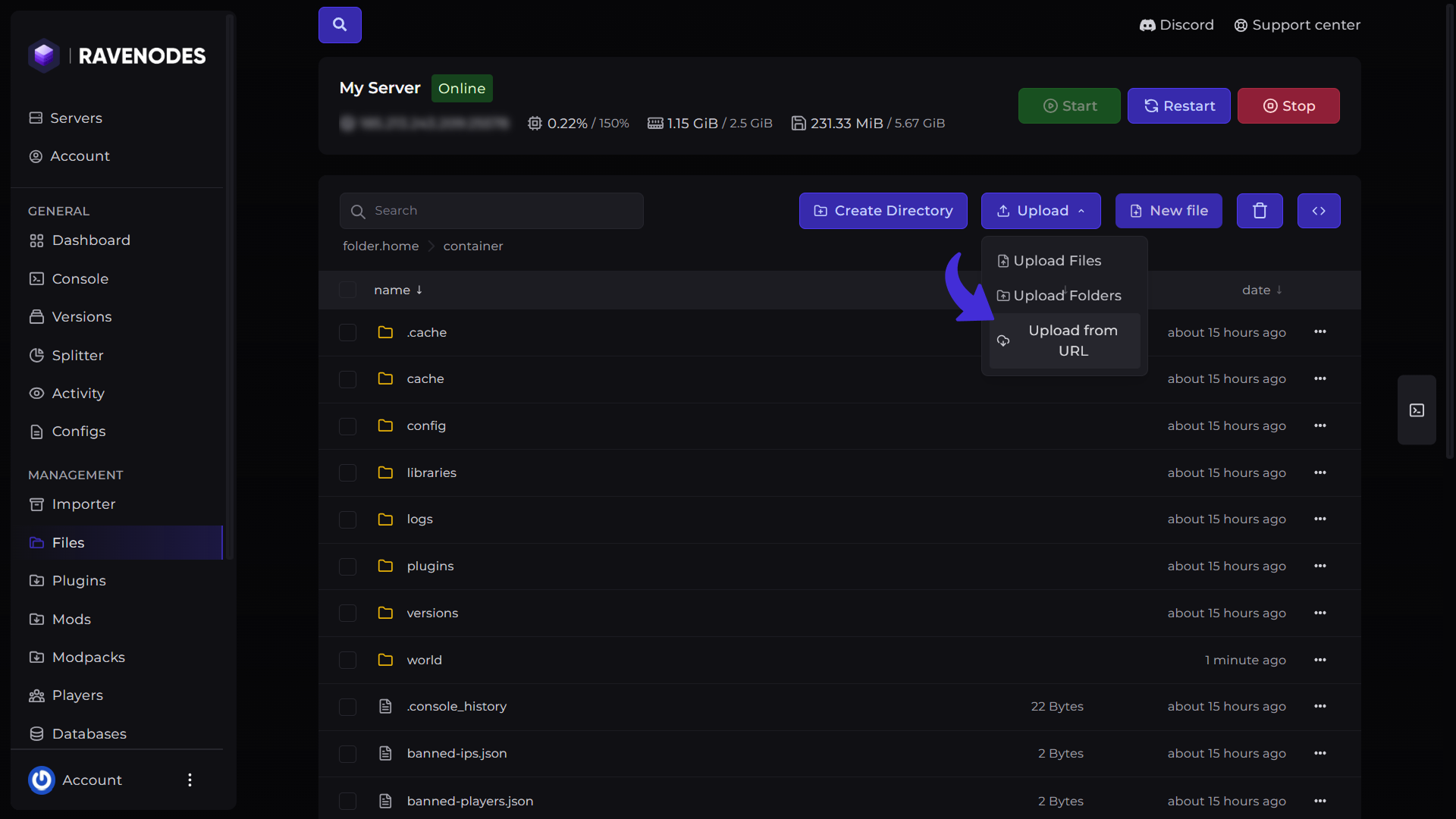Image resolution: width=1456 pixels, height=819 pixels.
Task: Click the code brackets icon button
Action: point(1319,211)
